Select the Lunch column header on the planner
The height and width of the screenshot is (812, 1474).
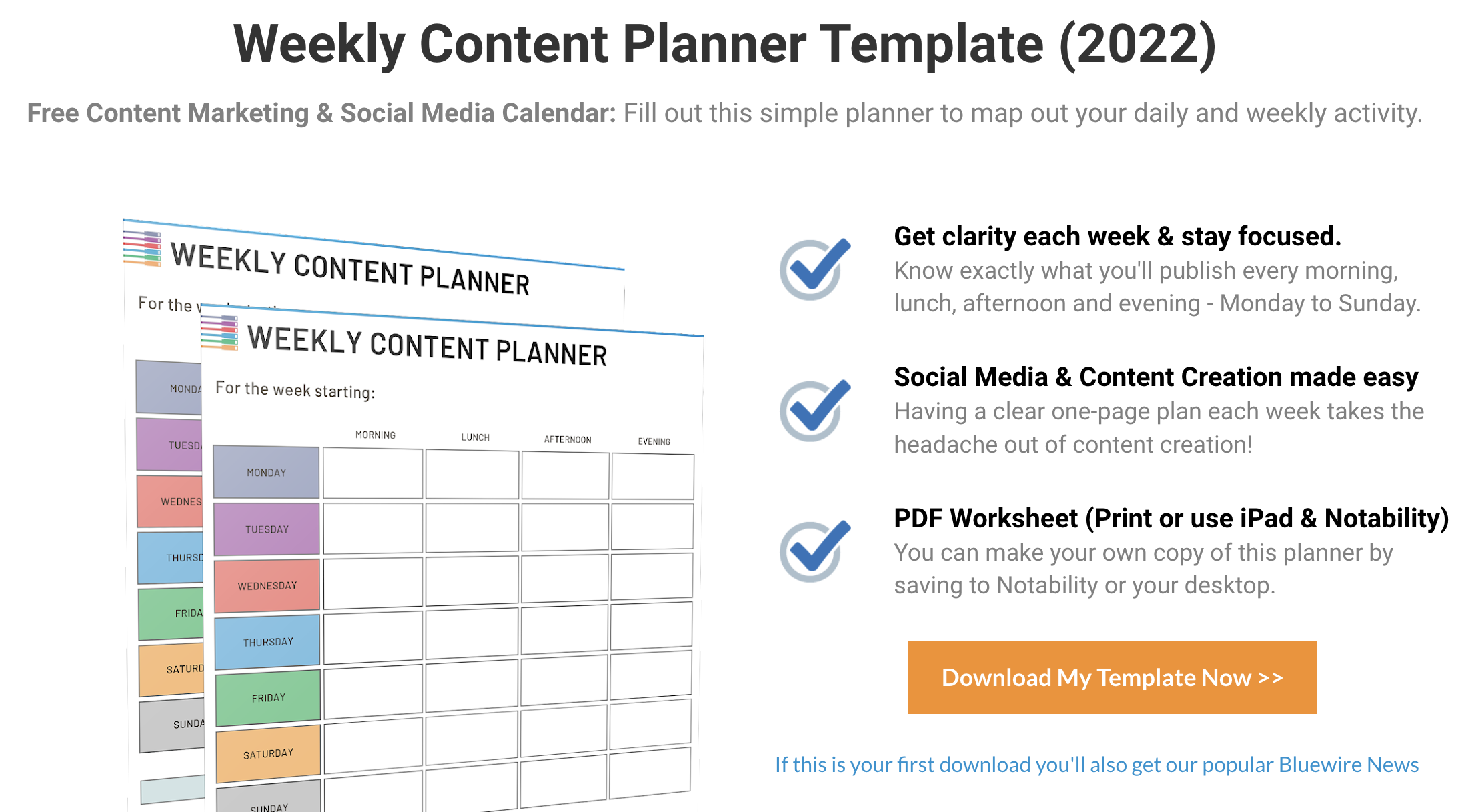475,437
